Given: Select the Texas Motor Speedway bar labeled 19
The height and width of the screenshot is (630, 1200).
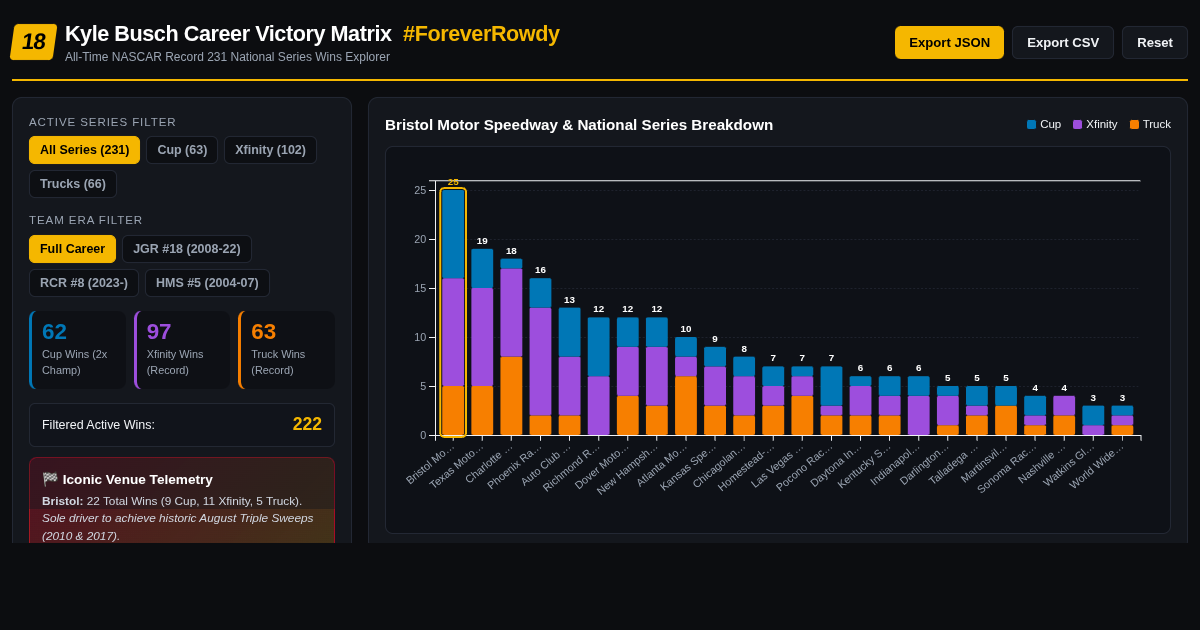Looking at the screenshot, I should (482, 342).
